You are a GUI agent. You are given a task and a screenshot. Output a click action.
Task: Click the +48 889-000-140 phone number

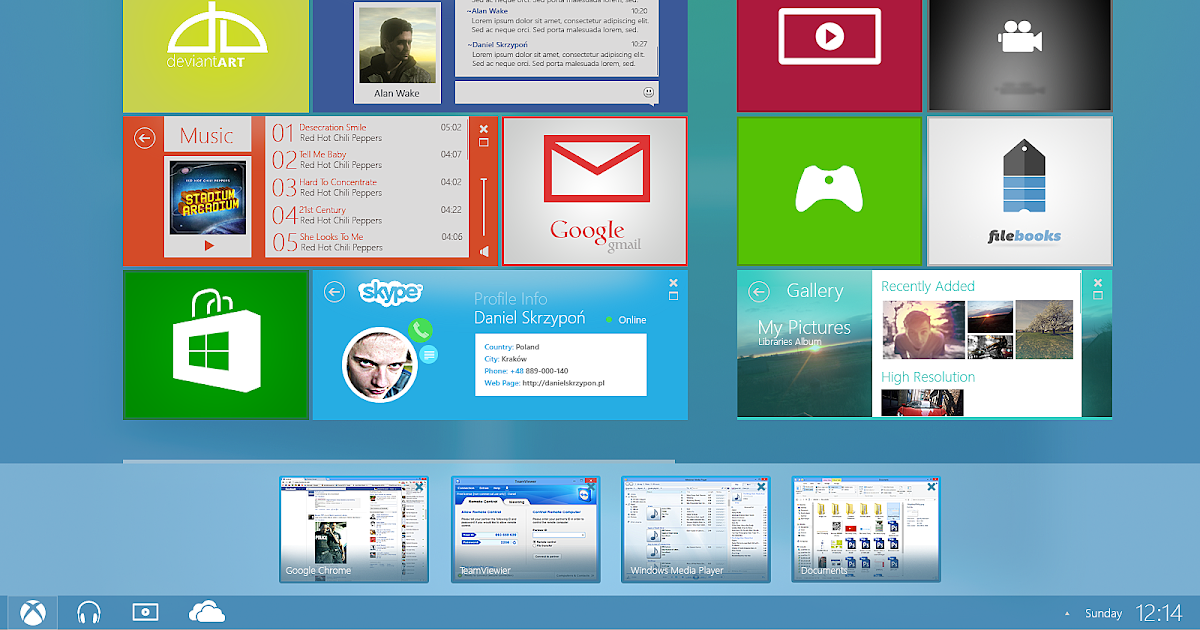[539, 371]
